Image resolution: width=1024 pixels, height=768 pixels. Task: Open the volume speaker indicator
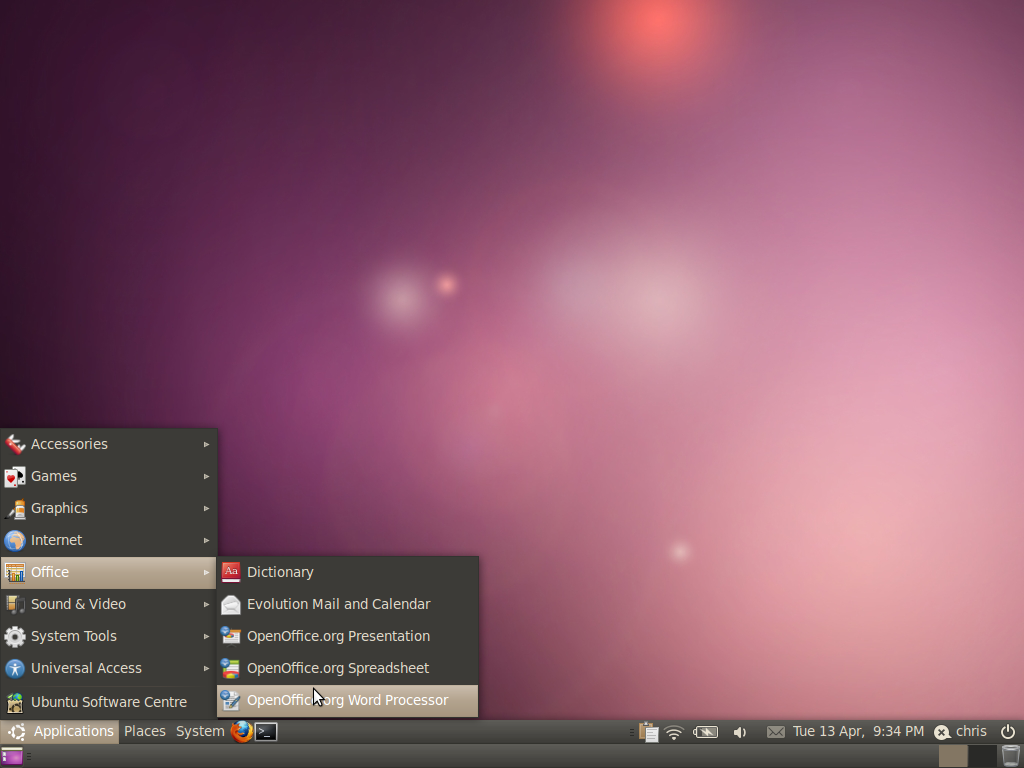pyautogui.click(x=739, y=733)
